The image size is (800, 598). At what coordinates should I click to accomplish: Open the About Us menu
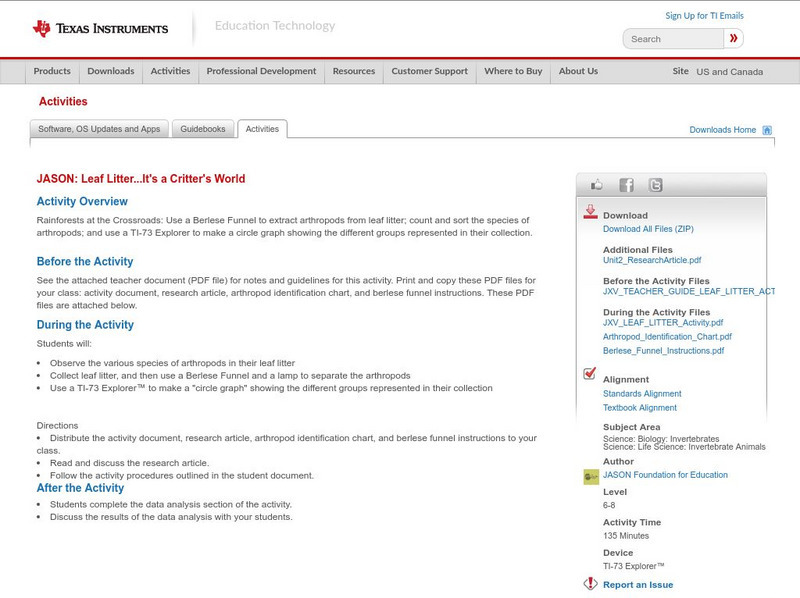coord(578,71)
